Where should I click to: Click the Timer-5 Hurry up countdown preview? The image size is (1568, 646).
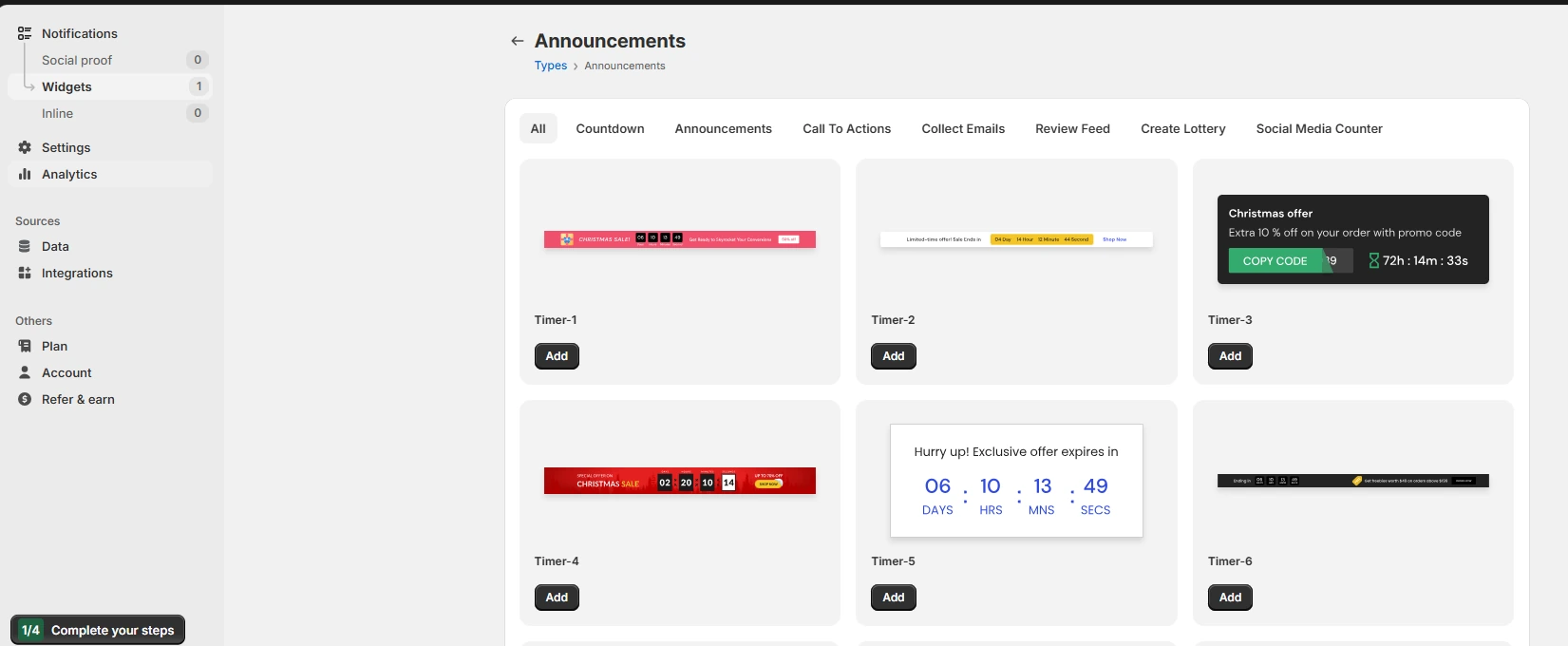click(1016, 481)
